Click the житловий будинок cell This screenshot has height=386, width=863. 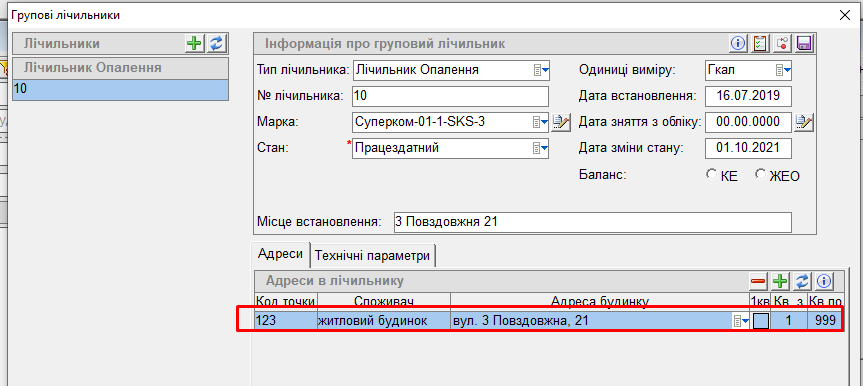tap(384, 321)
